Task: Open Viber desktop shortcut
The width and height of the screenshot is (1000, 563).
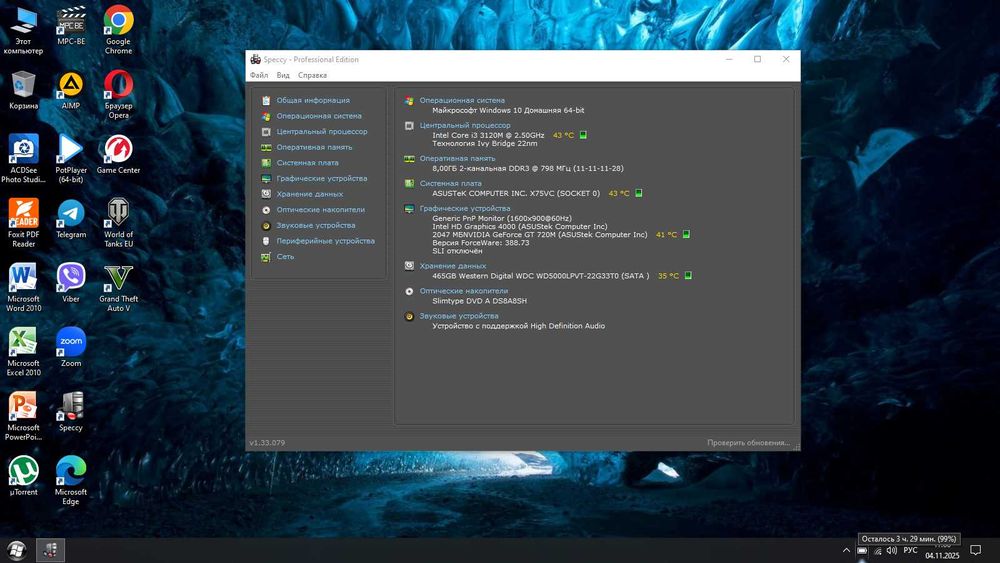Action: 71,282
